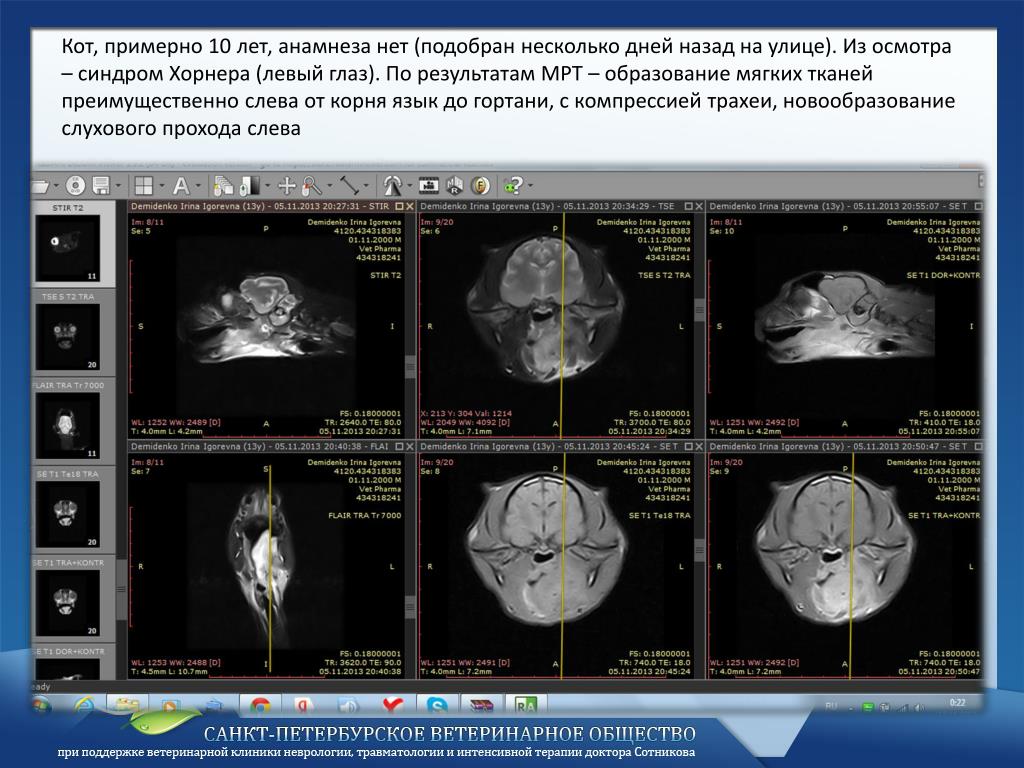Open Internet Explorer from the taskbar
Image resolution: width=1024 pixels, height=768 pixels.
pos(84,705)
